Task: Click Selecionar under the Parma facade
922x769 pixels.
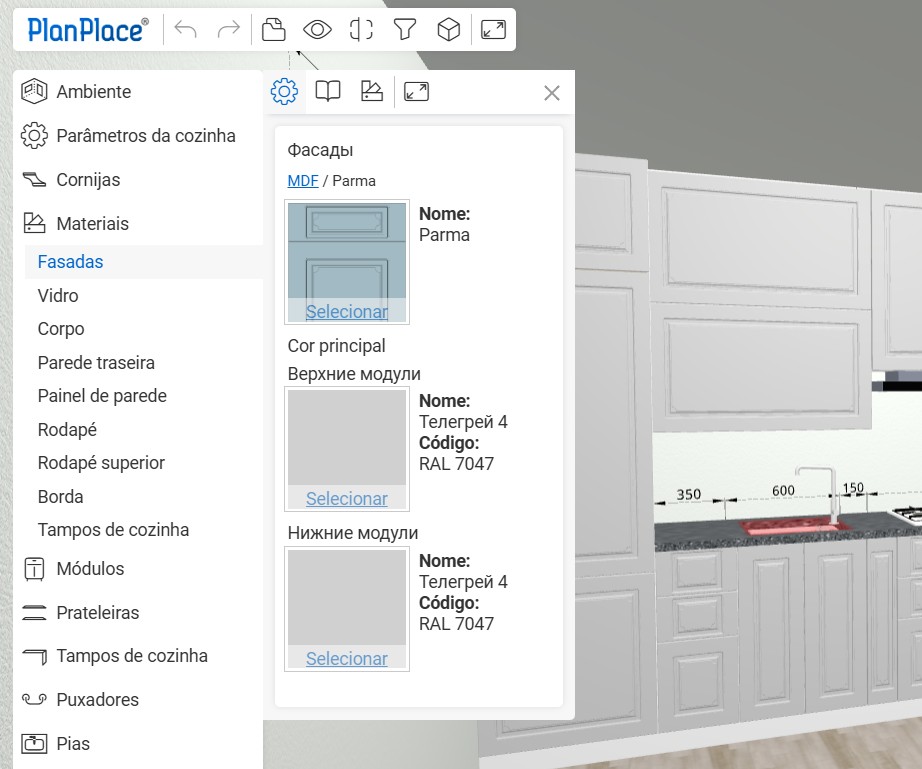Action: click(347, 311)
